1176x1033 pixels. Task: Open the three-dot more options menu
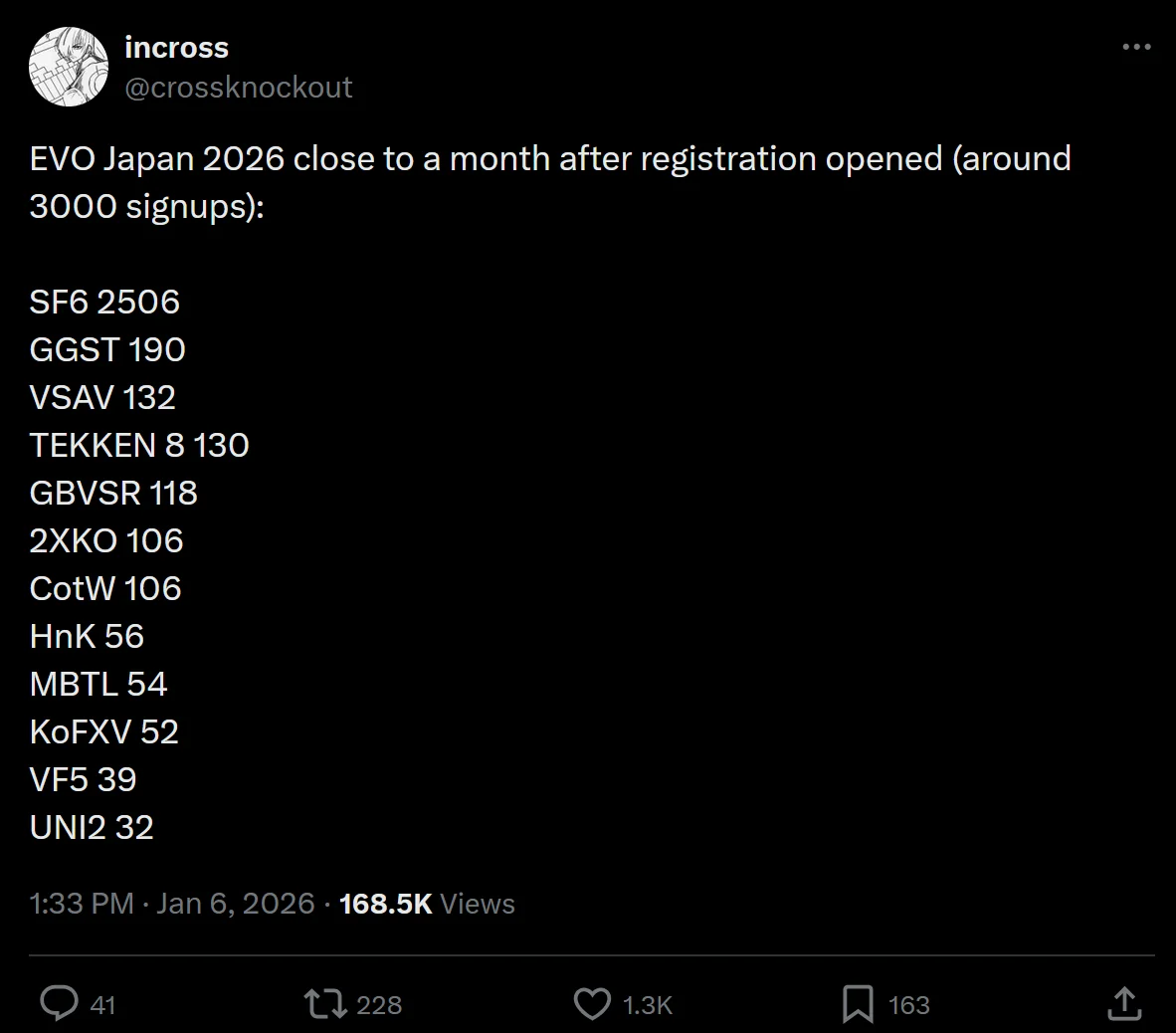click(x=1136, y=48)
